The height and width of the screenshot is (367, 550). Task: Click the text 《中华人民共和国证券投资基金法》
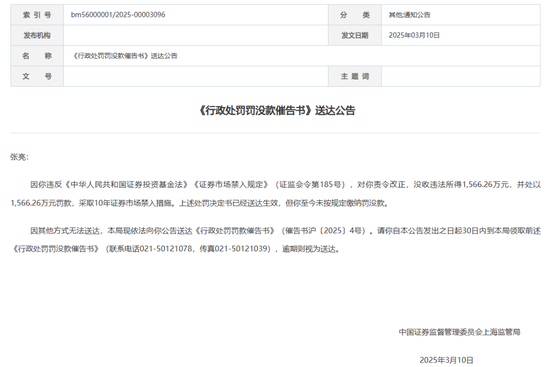[x=127, y=185]
